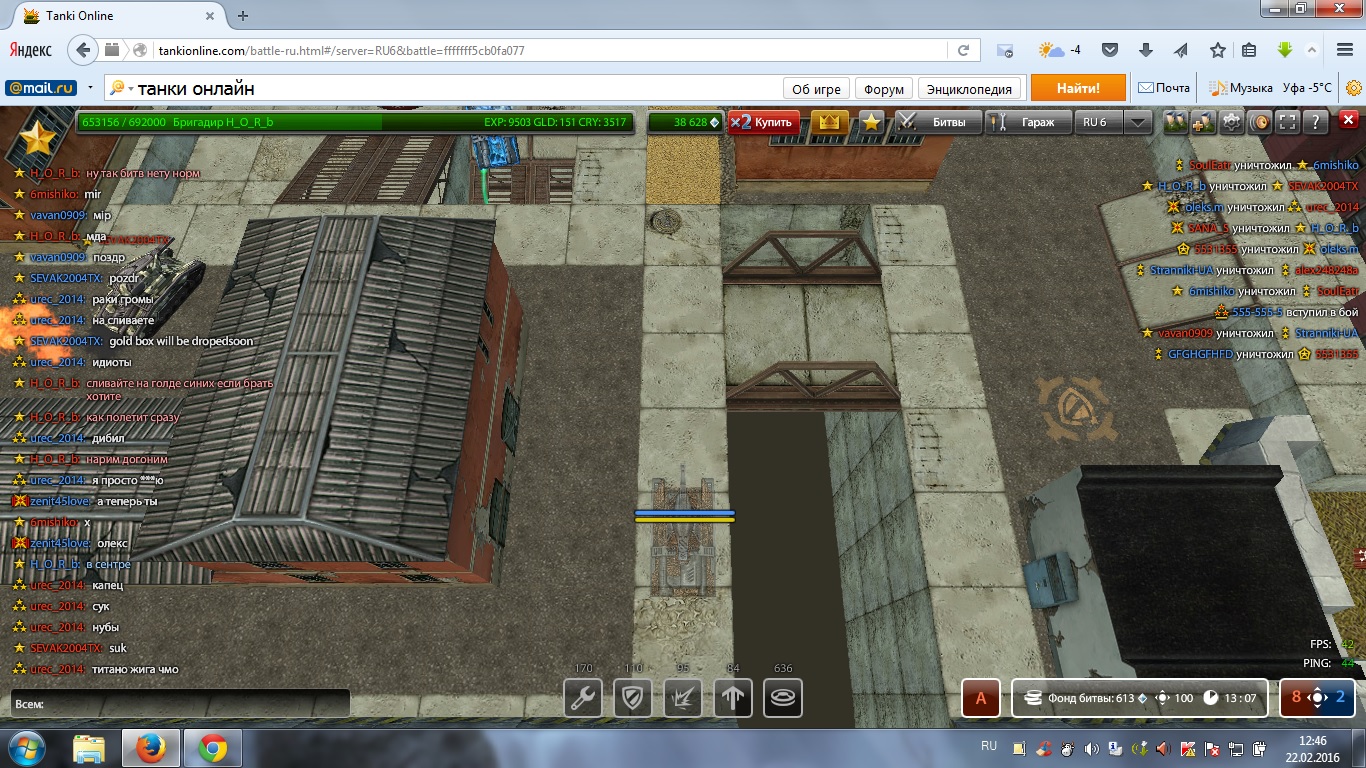The height and width of the screenshot is (768, 1366).
Task: Expand the @mail.ru toolbar dropdown arrow
Action: 91,88
